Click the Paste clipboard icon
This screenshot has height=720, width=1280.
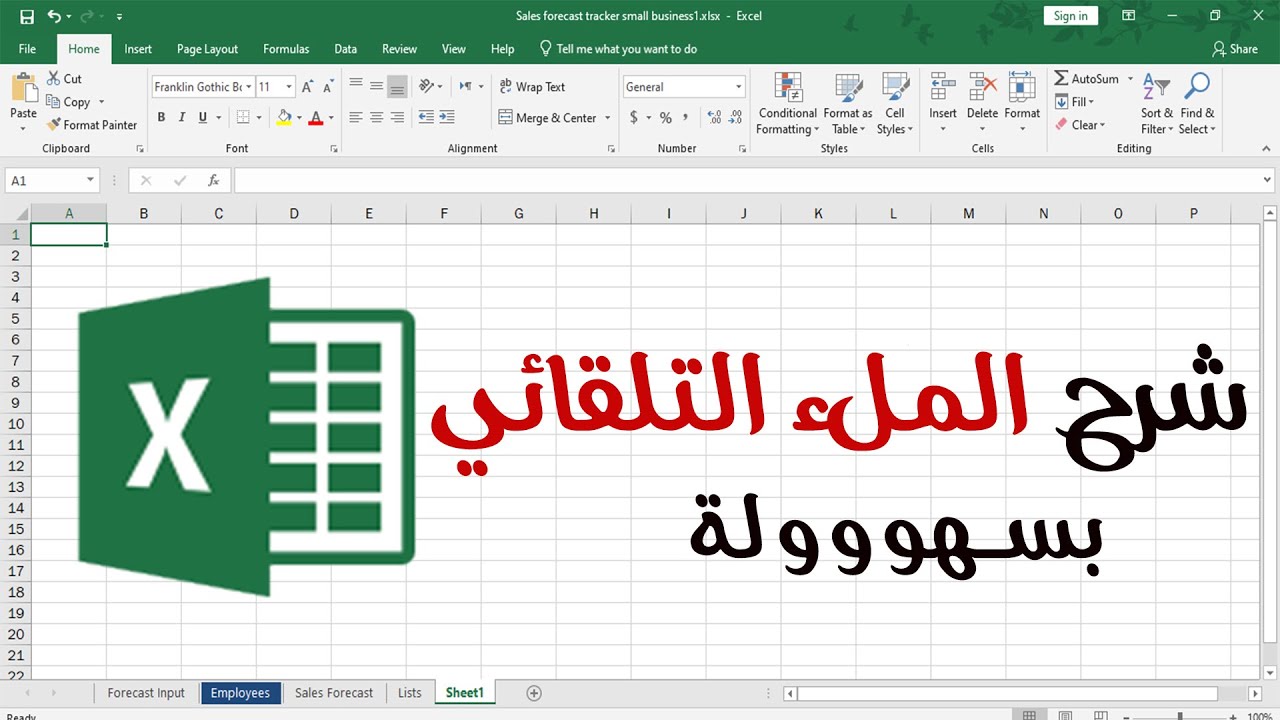click(x=23, y=88)
